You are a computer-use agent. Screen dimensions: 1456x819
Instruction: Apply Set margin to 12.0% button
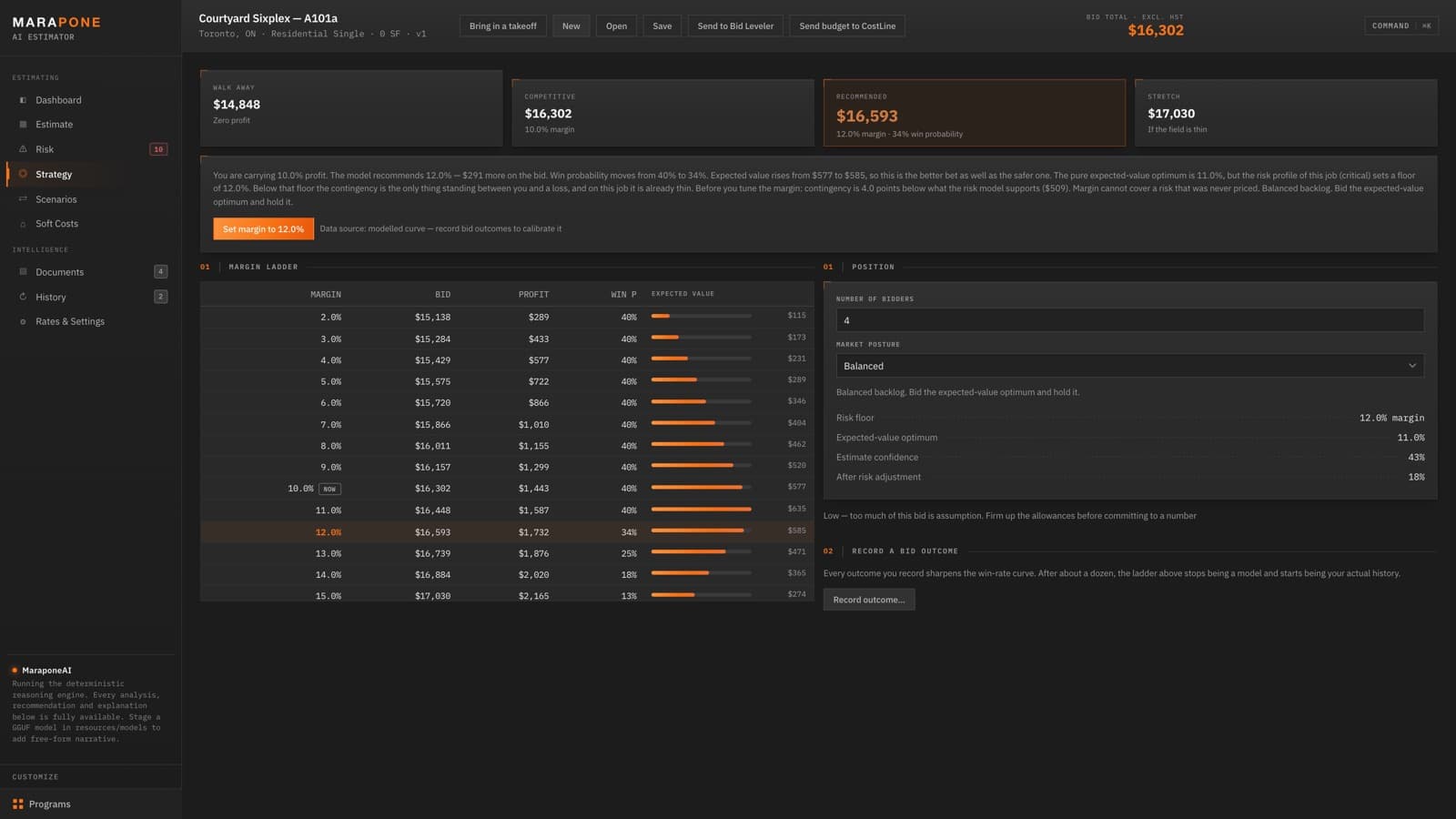click(263, 228)
